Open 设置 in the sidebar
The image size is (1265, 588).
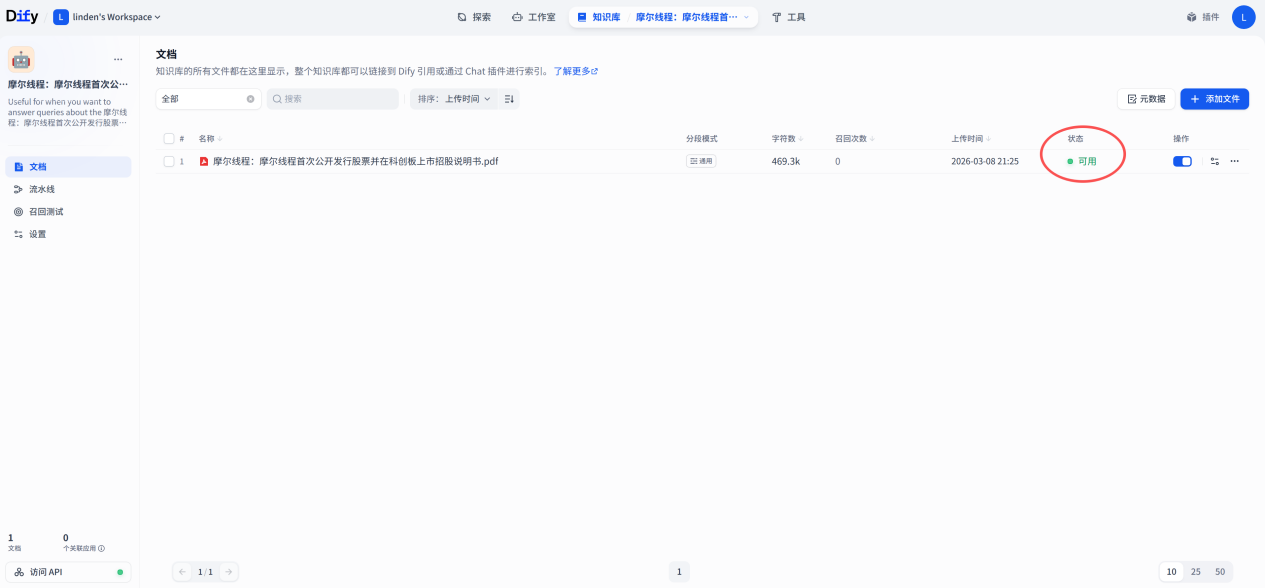click(x=68, y=234)
